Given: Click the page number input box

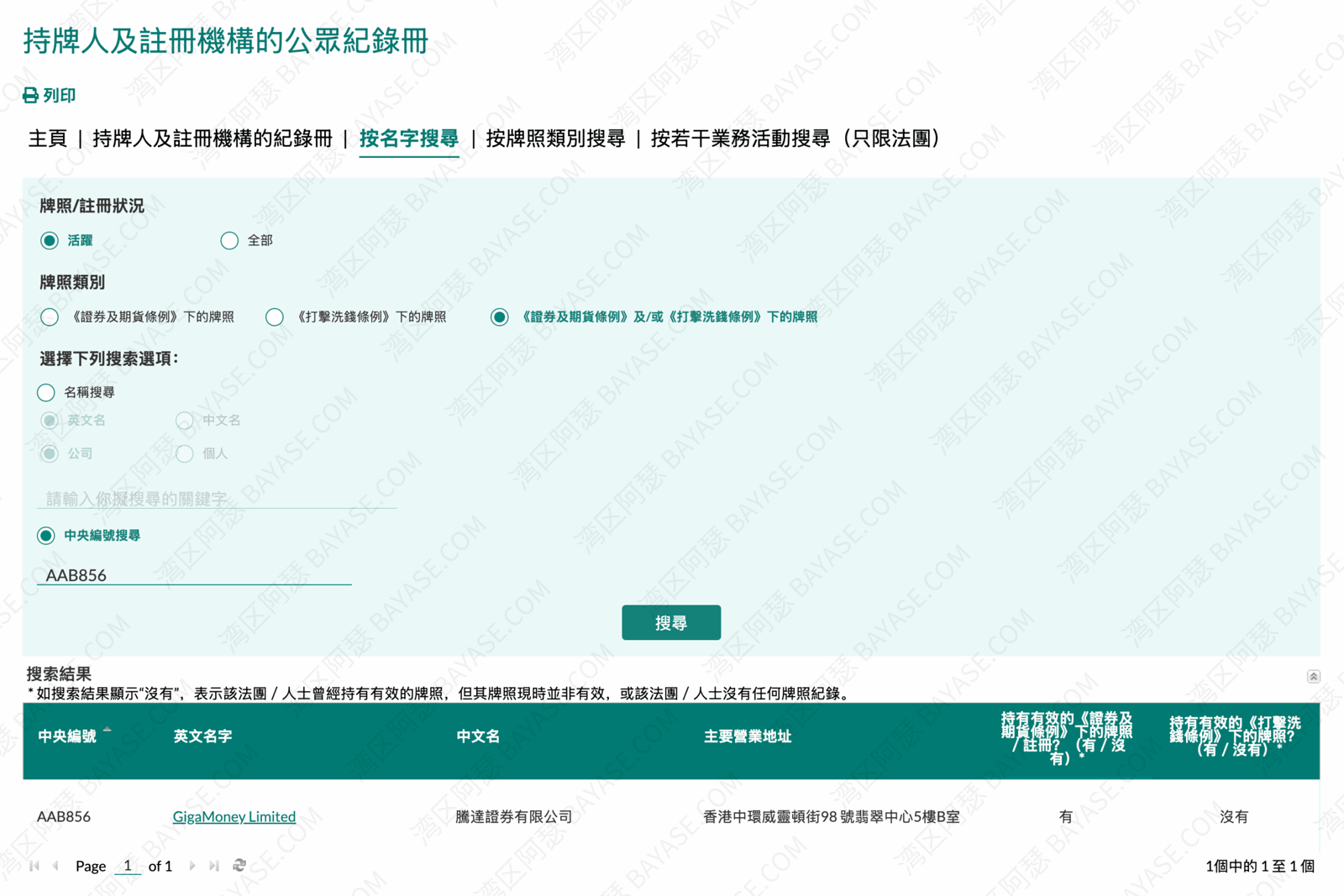Looking at the screenshot, I should [x=128, y=866].
